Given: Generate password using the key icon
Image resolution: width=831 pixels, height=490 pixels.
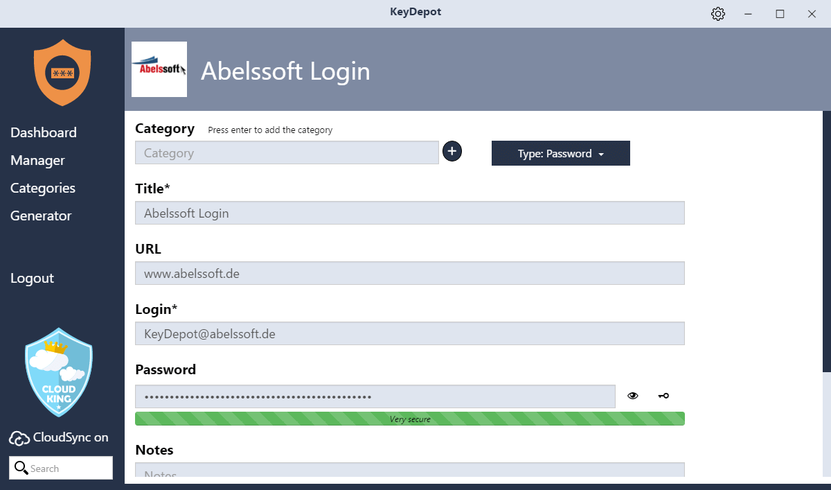Looking at the screenshot, I should point(664,396).
